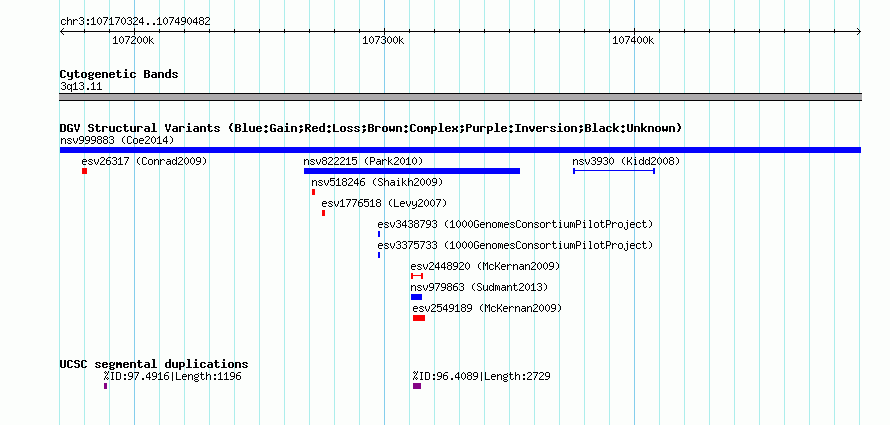Screen dimensions: 890x425
Task: Open esv3375733 1000GenomesConsortiumPilotProject label
Action: coord(515,245)
